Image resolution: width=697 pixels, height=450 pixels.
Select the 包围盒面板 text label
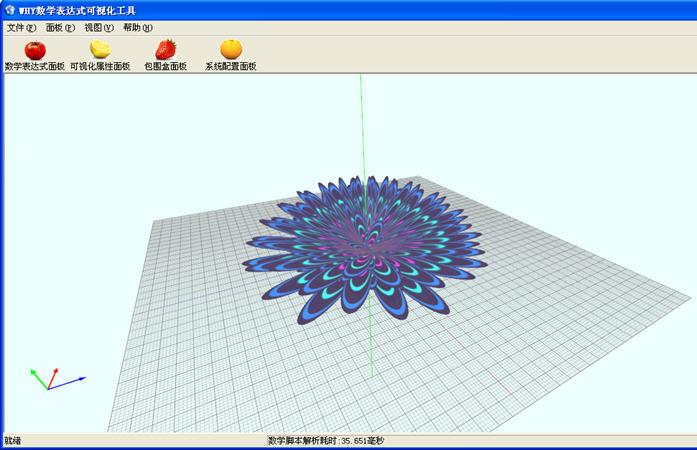click(x=165, y=67)
